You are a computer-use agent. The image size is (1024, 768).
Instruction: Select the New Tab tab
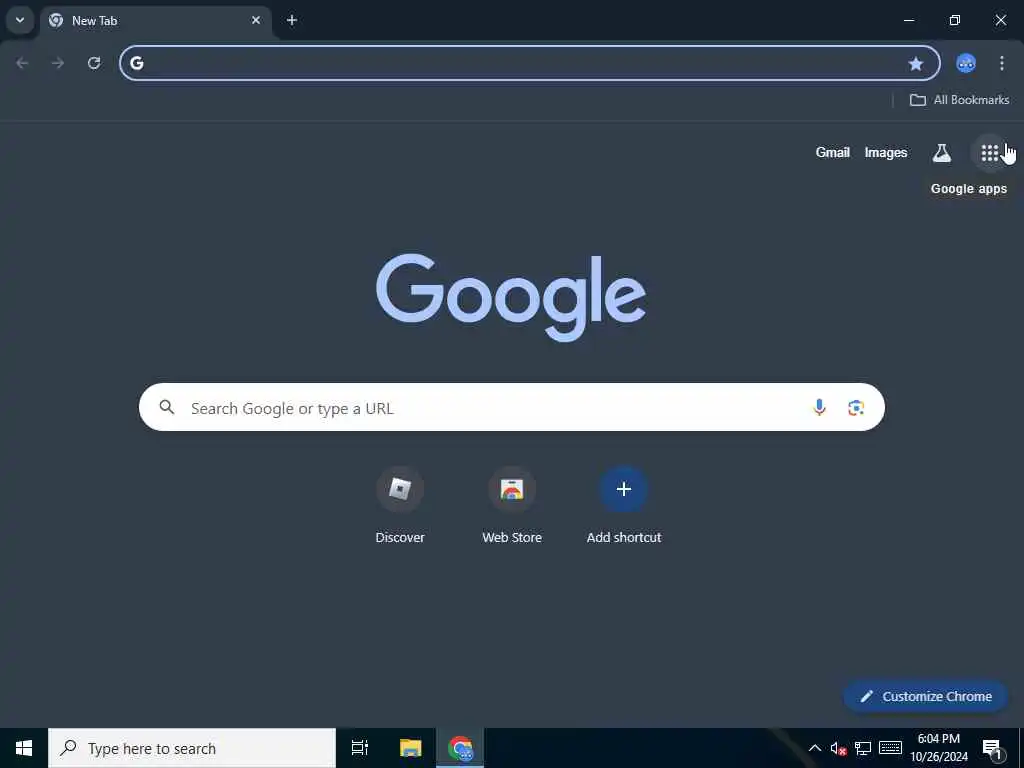click(x=155, y=20)
